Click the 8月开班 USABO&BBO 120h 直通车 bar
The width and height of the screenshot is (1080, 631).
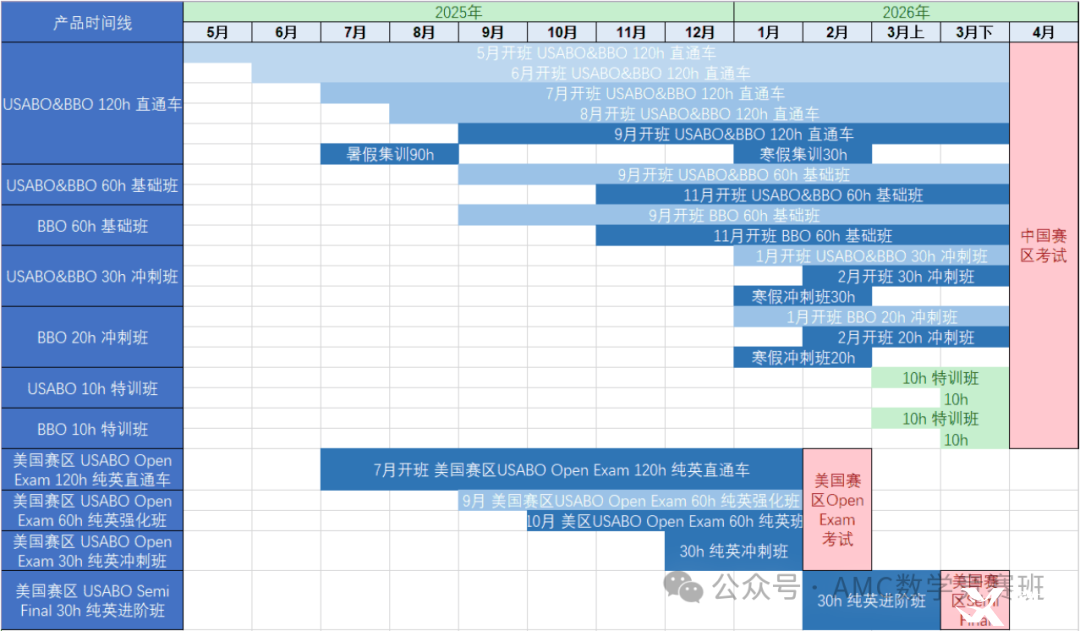700,114
